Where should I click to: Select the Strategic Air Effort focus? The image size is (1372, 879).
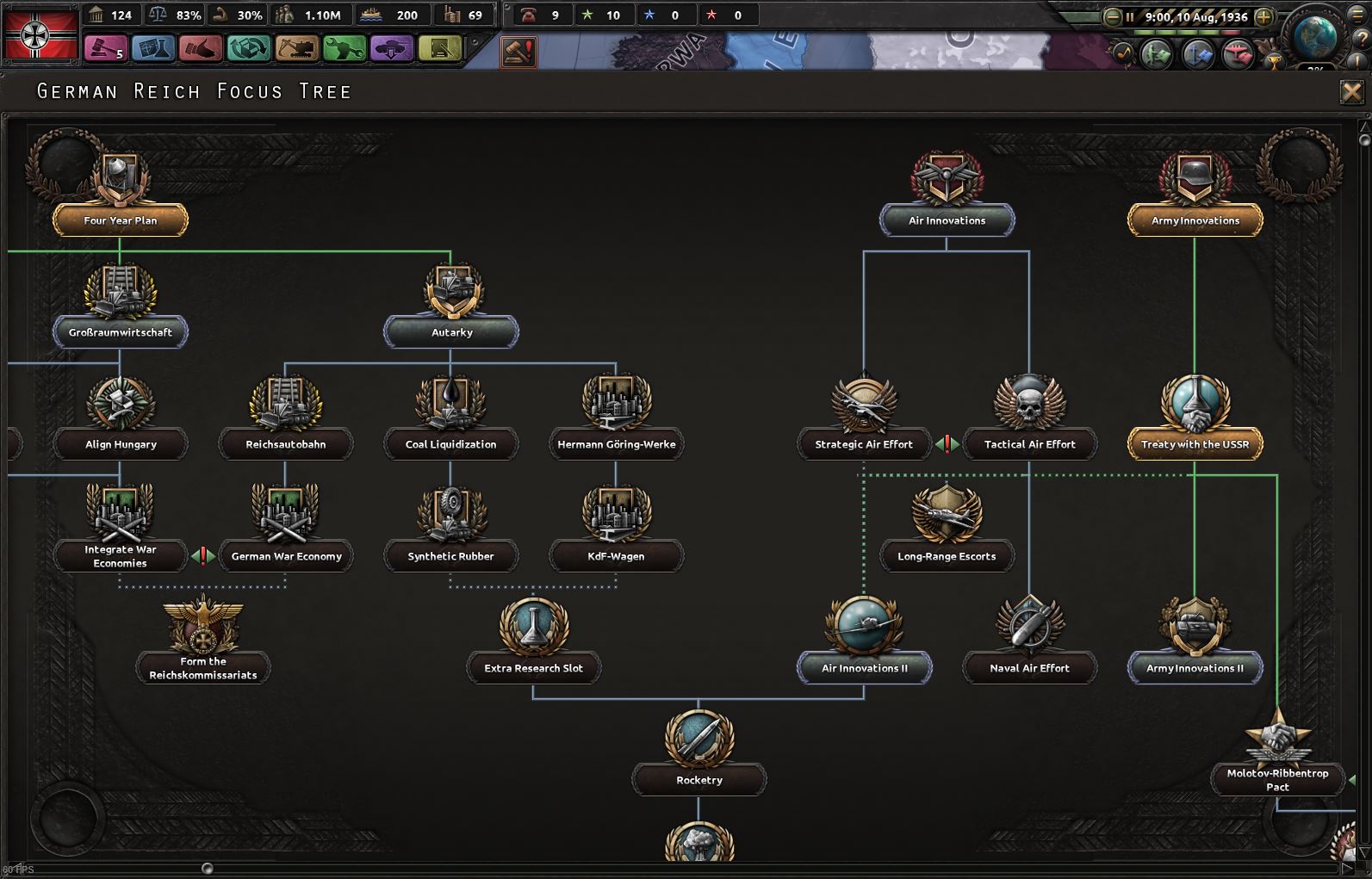tap(864, 444)
